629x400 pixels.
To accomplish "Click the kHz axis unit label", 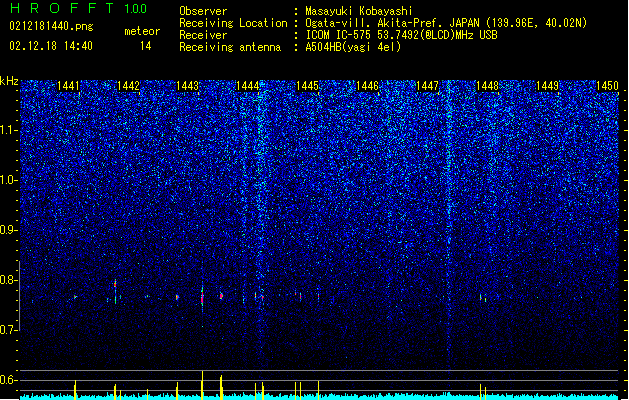I will 9,81.
